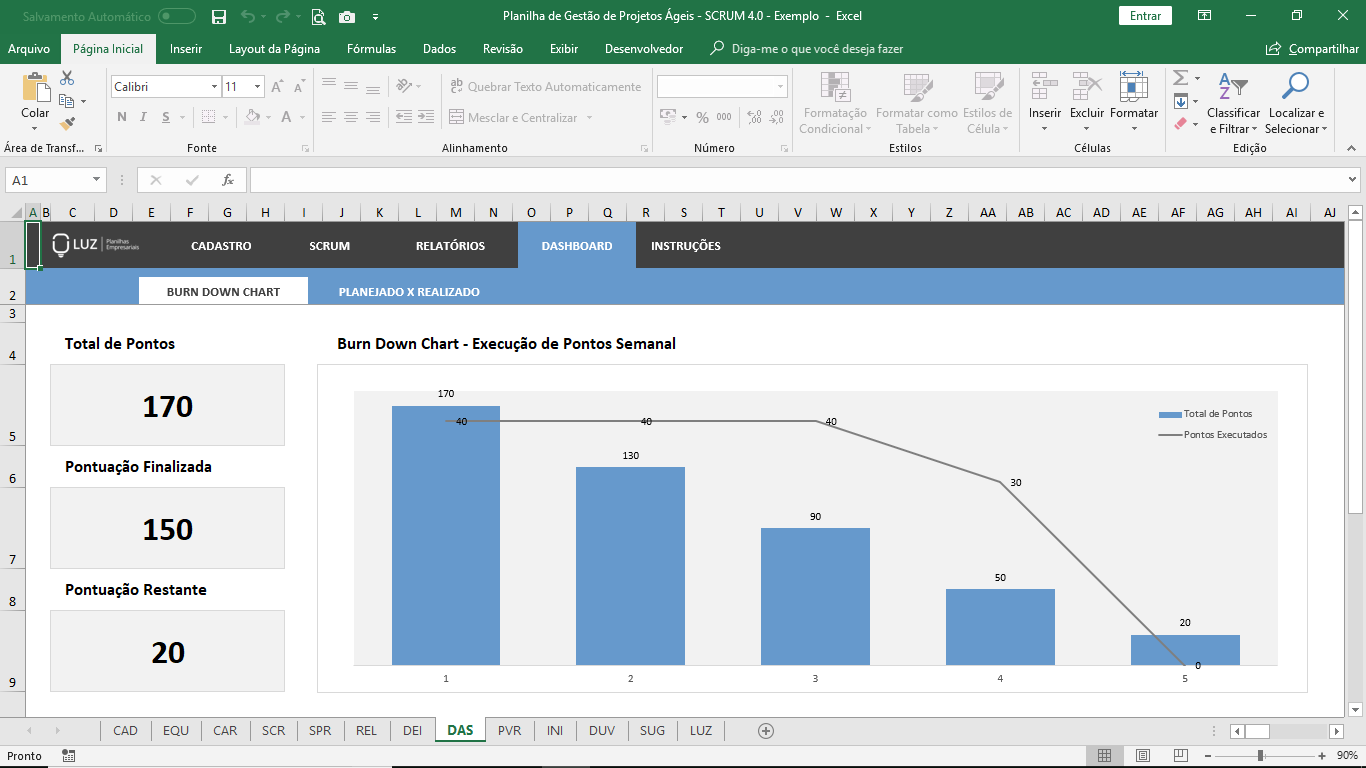Click the PLANEJADO X REALIZADO button
This screenshot has width=1366, height=768.
point(409,292)
